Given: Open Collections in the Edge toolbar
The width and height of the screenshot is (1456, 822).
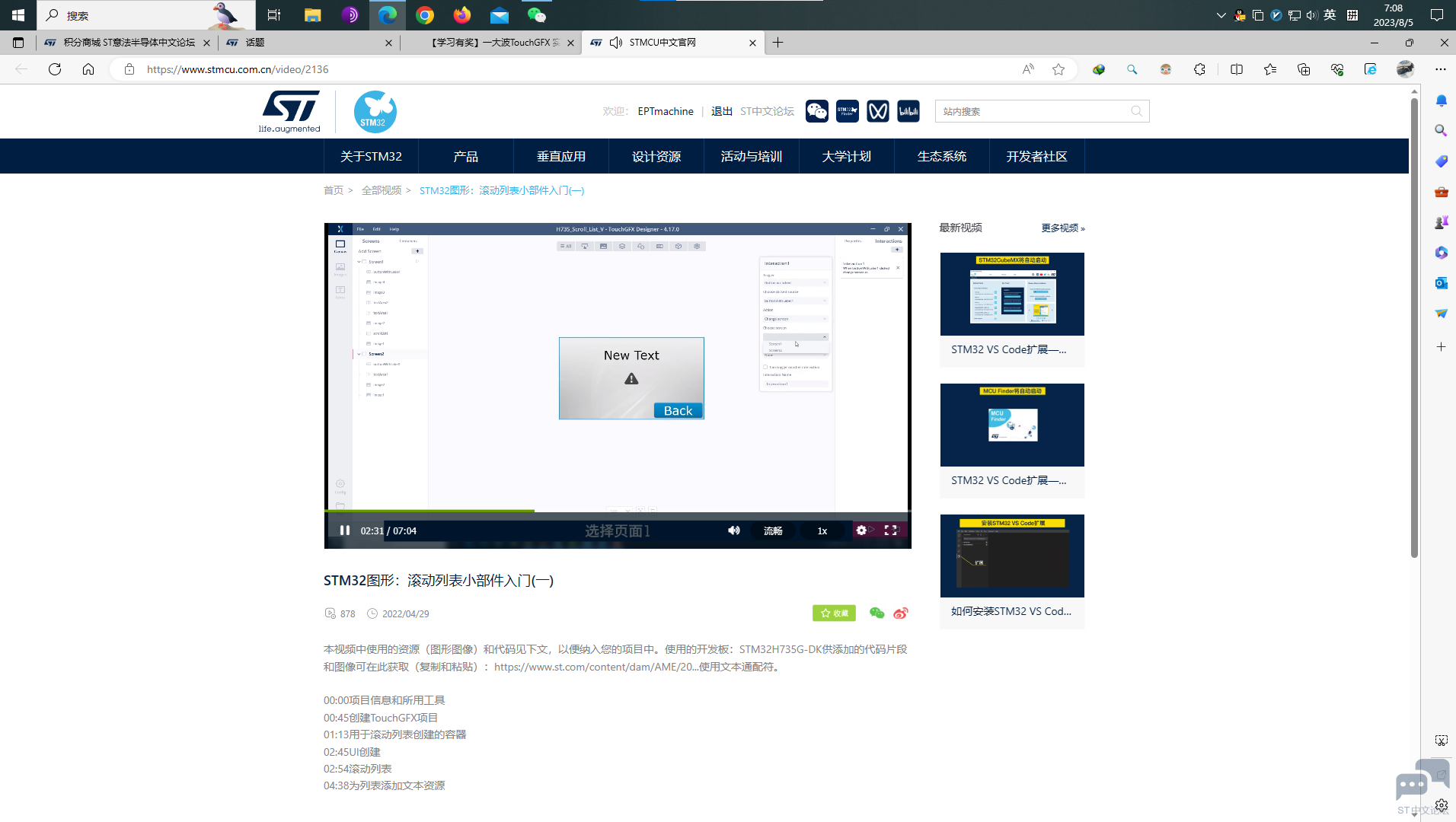Looking at the screenshot, I should (1304, 69).
